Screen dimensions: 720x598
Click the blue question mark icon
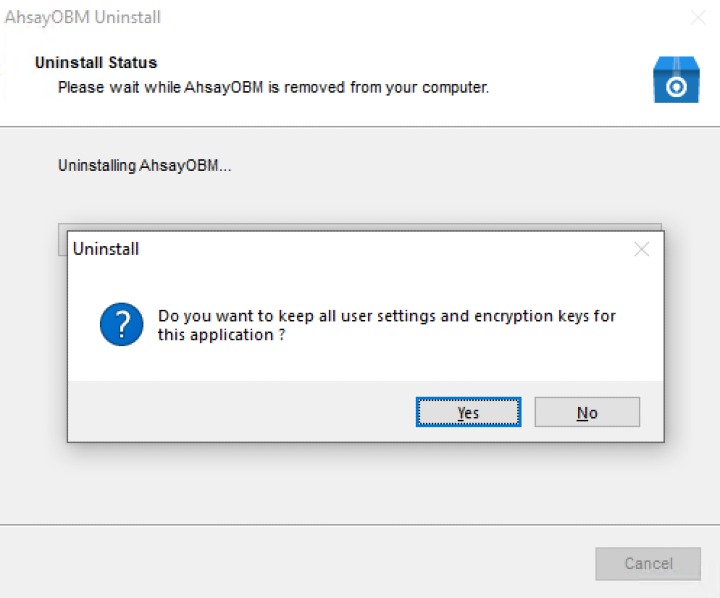(x=122, y=326)
